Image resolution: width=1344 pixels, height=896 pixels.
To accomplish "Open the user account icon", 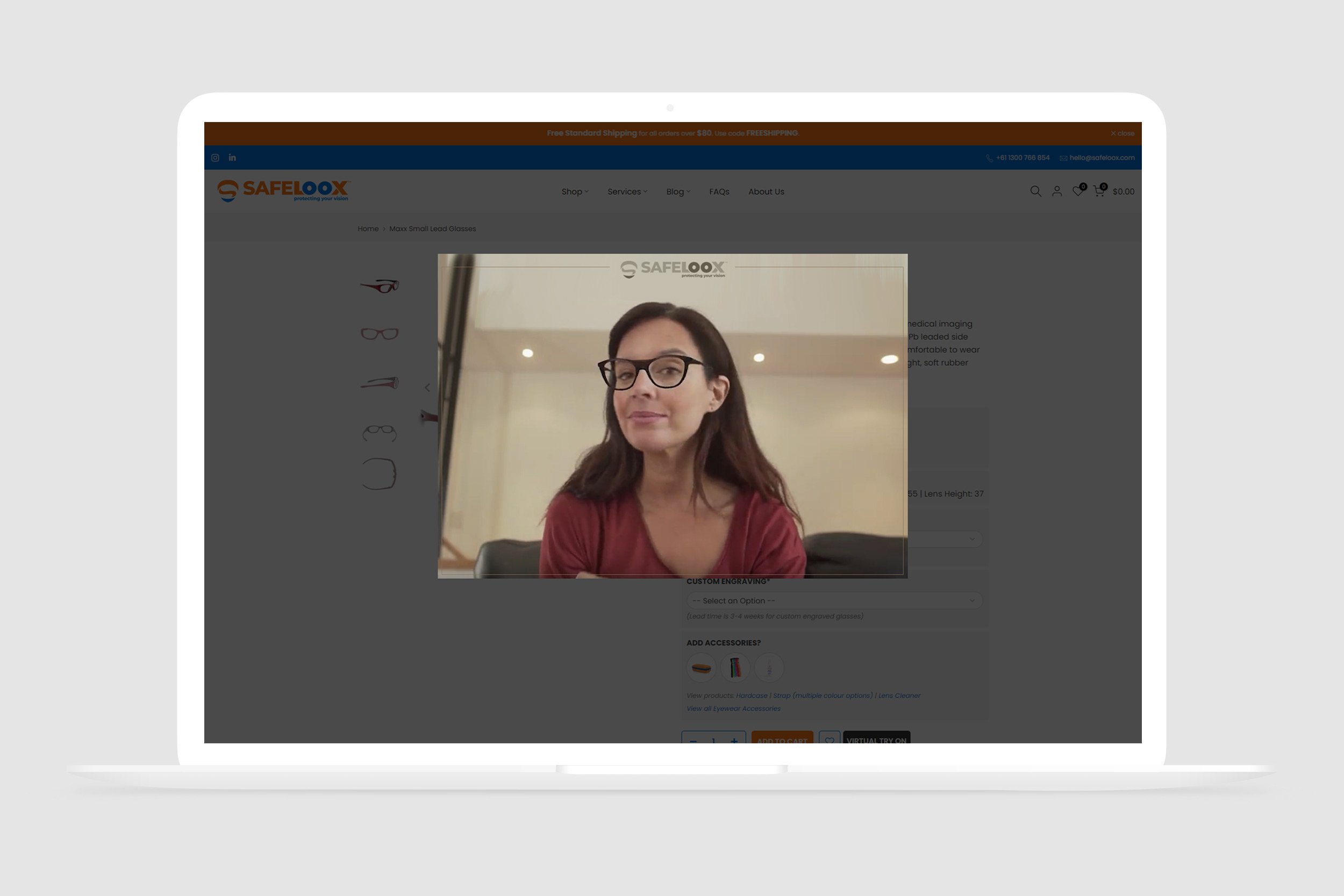I will pyautogui.click(x=1057, y=191).
